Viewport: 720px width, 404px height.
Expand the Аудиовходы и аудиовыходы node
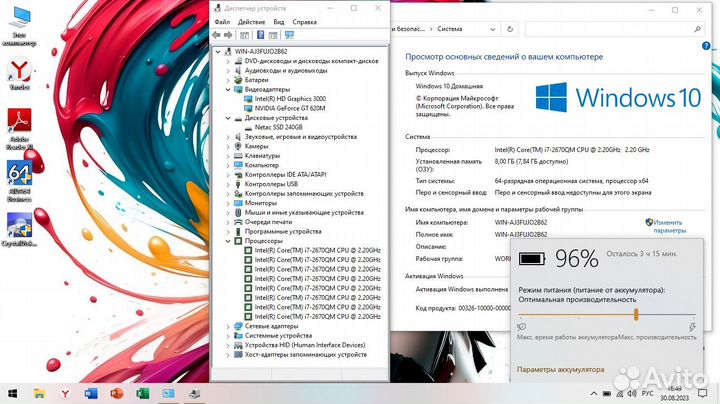(228, 71)
